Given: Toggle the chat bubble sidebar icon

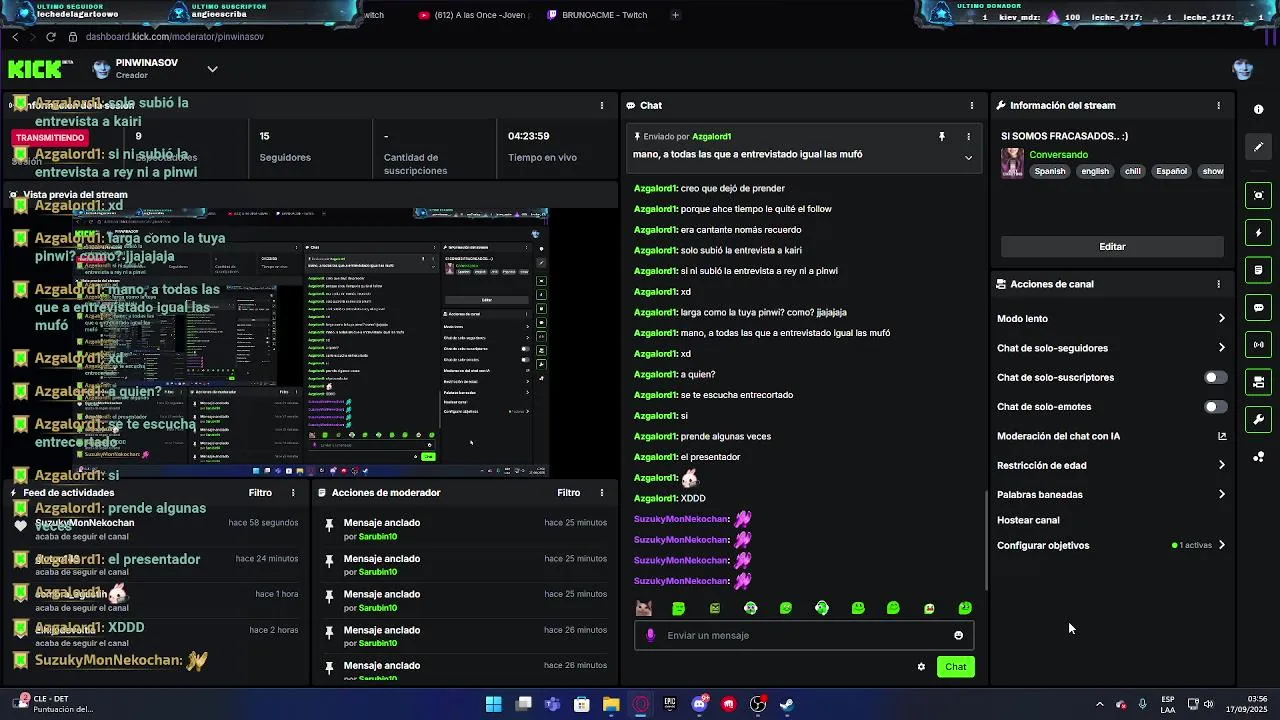Looking at the screenshot, I should 1259,307.
